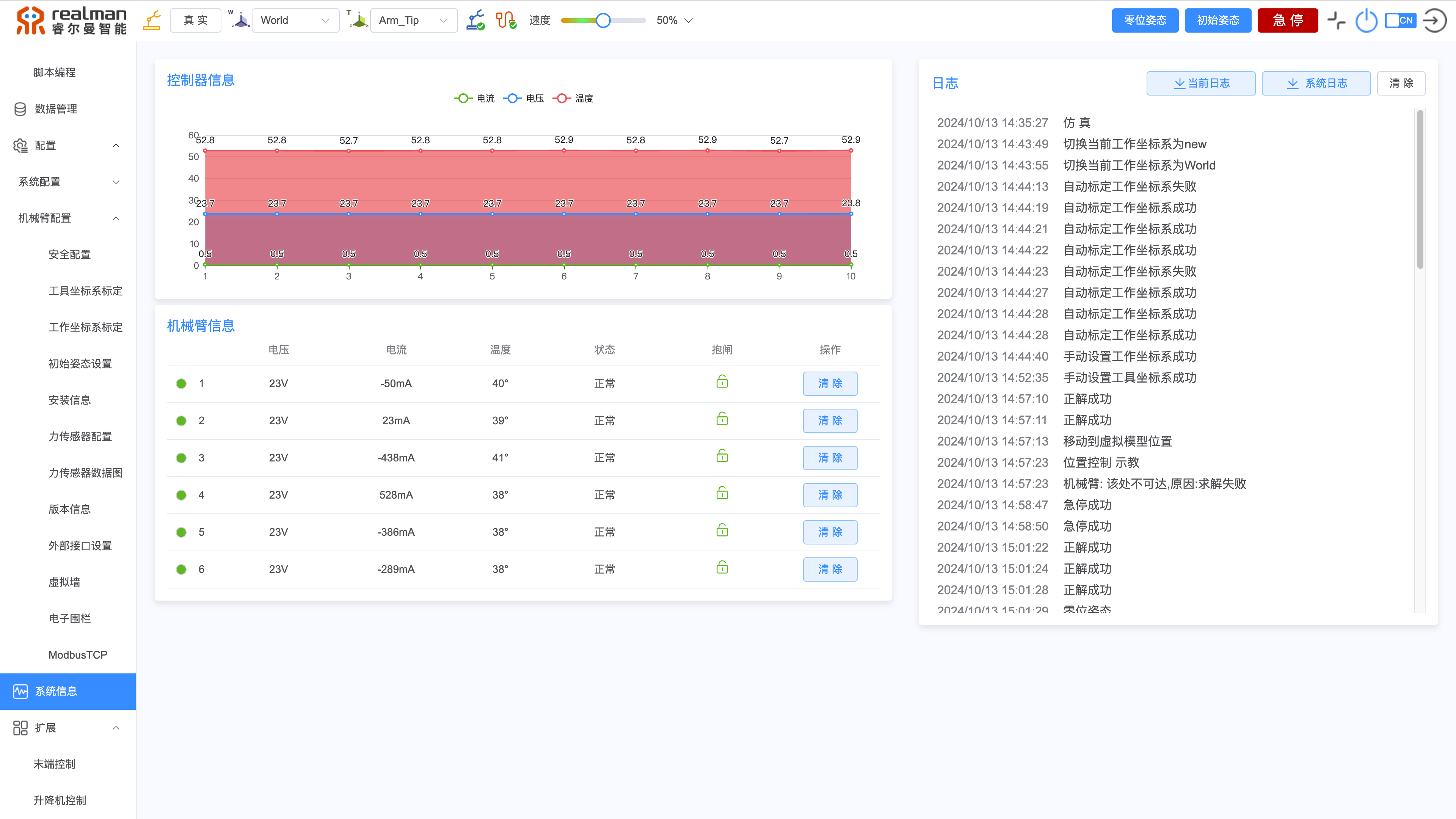Screen dimensions: 1456x819
Task: Open 末端控制 under 扩展
Action: [54, 764]
